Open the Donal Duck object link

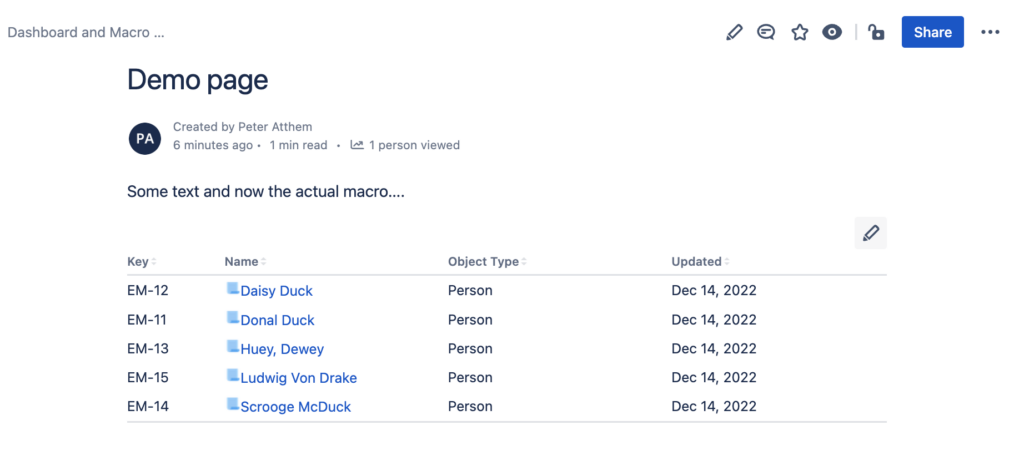[278, 320]
